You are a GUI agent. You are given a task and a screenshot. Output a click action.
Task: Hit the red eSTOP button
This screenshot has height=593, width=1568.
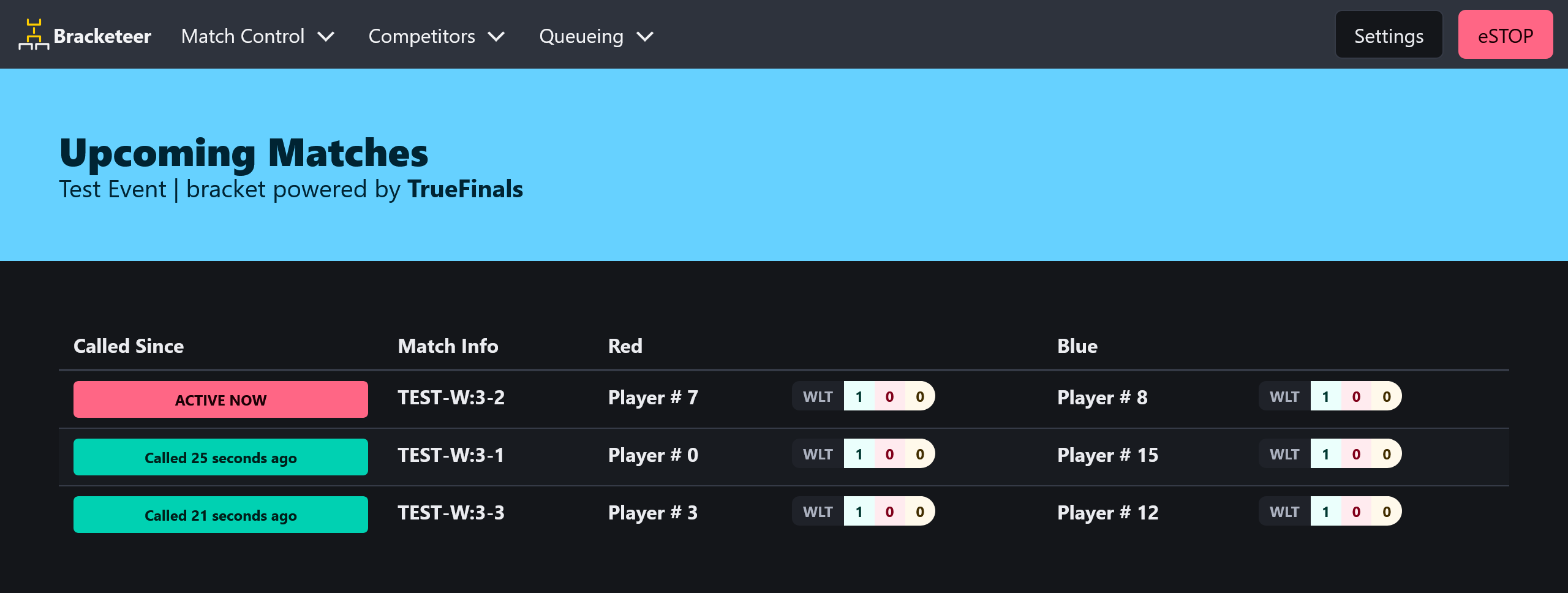click(x=1506, y=35)
